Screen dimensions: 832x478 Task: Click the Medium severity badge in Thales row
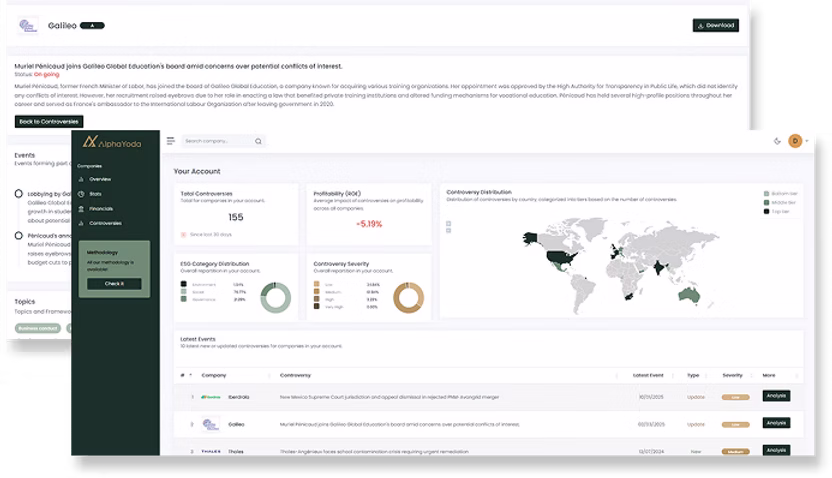[x=735, y=452]
